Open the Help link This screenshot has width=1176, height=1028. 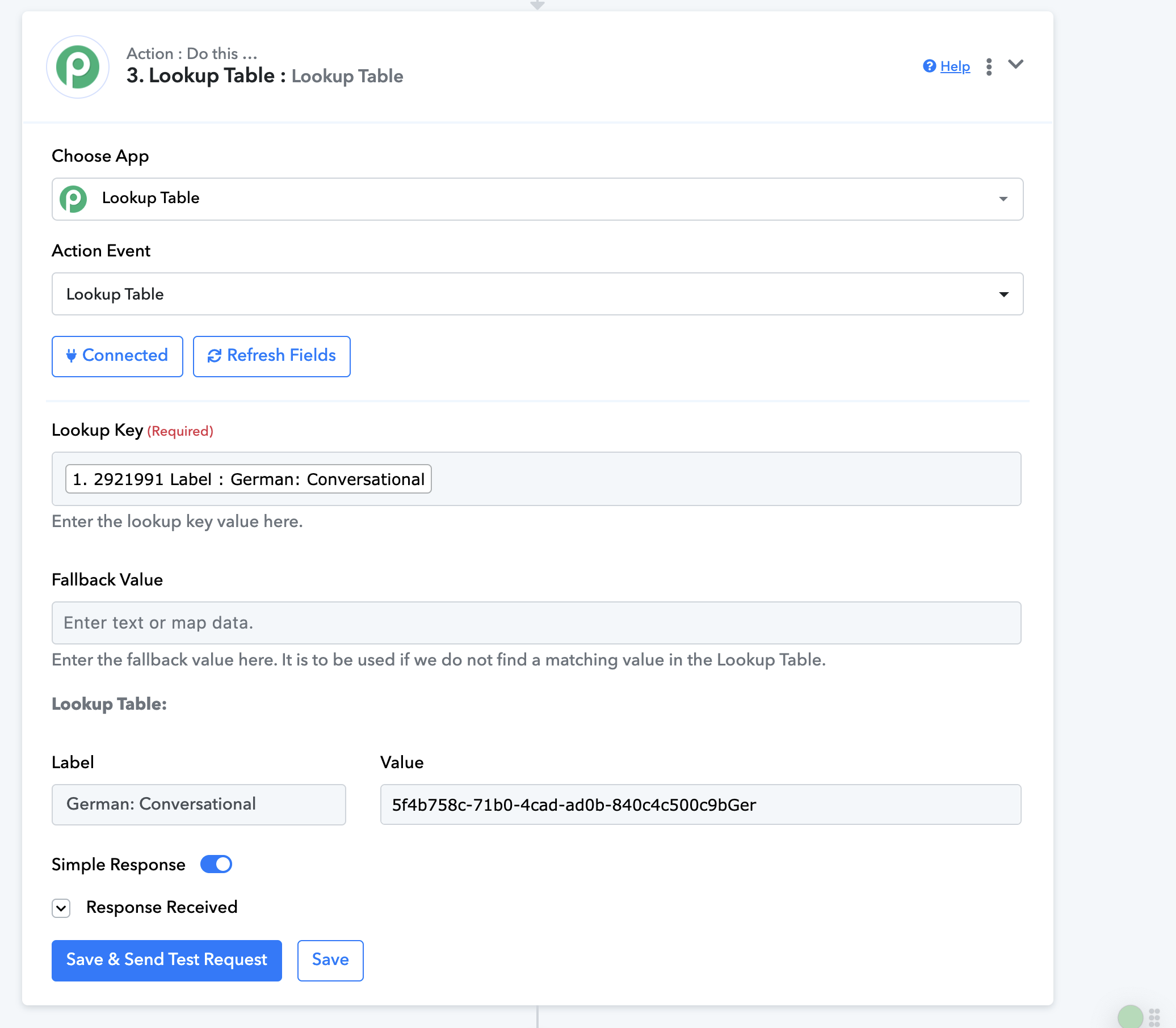(955, 66)
